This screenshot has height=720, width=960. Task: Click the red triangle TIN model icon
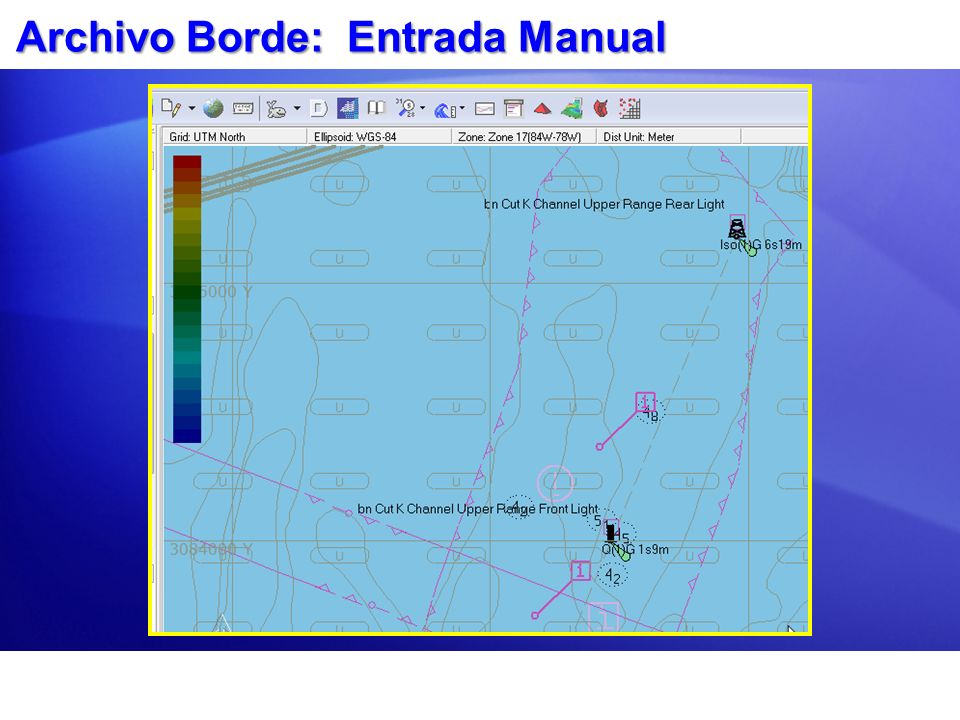[x=542, y=109]
